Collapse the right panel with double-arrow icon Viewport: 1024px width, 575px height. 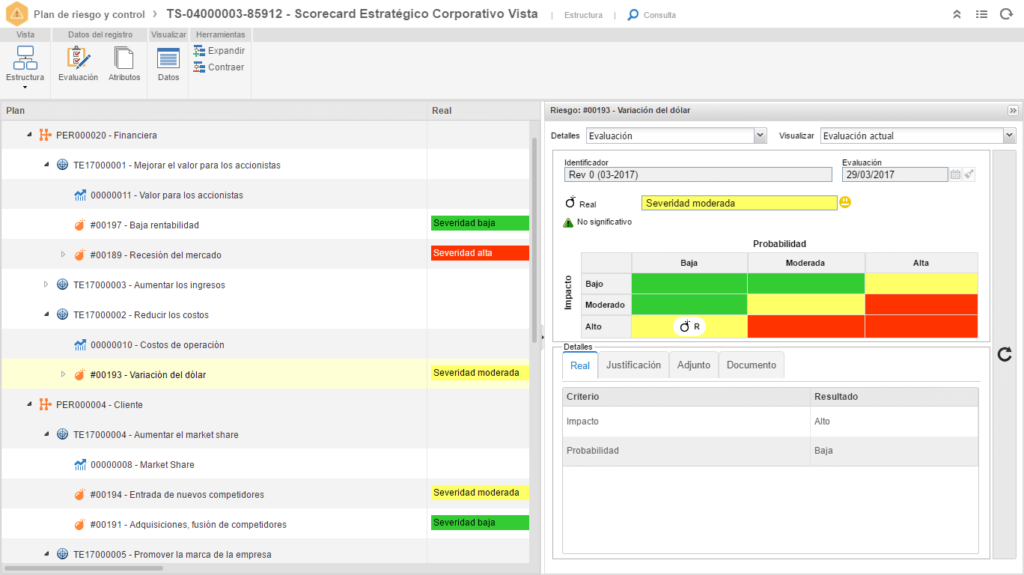click(x=1013, y=110)
